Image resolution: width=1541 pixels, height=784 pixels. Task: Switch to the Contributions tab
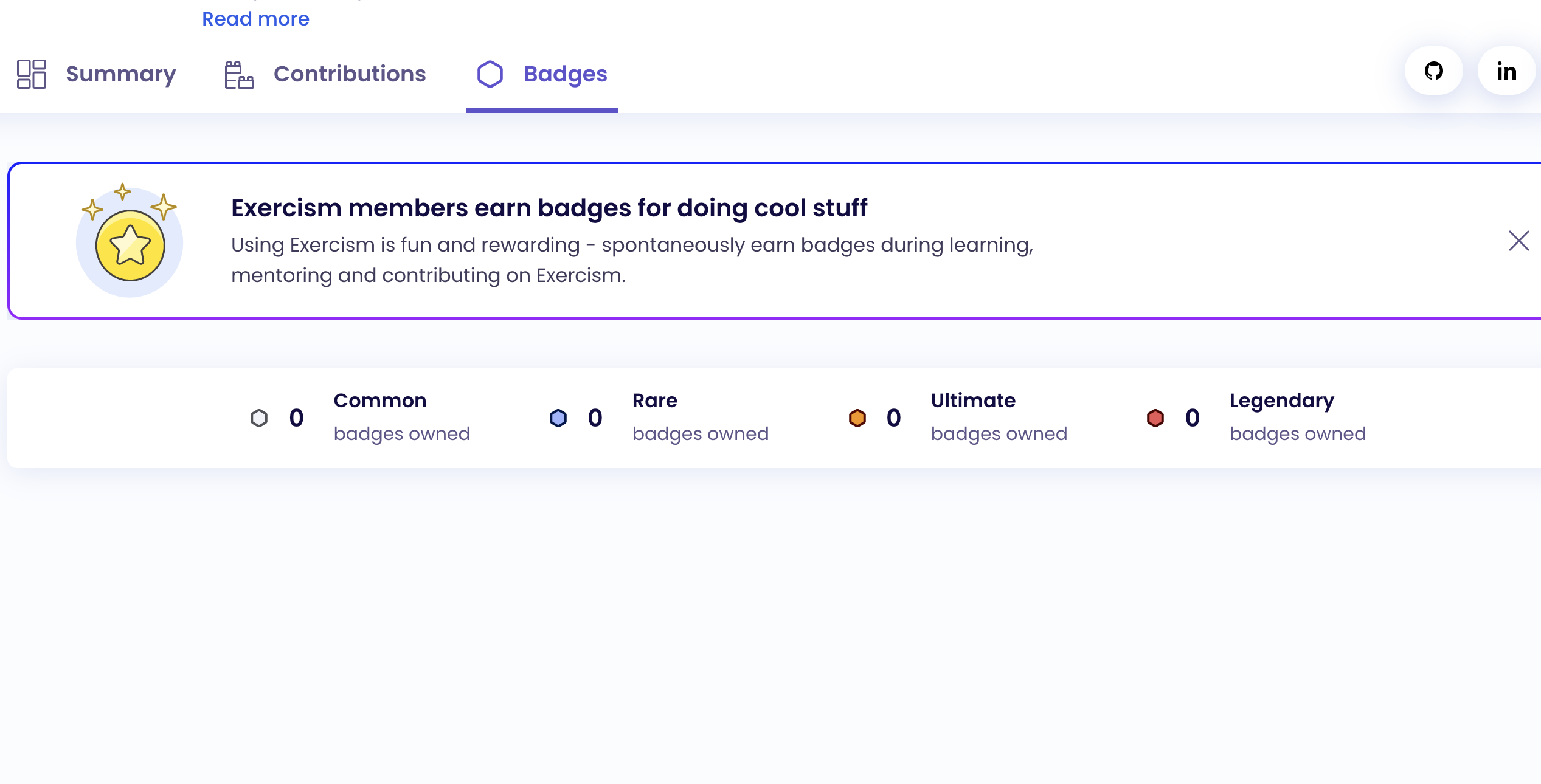(350, 74)
